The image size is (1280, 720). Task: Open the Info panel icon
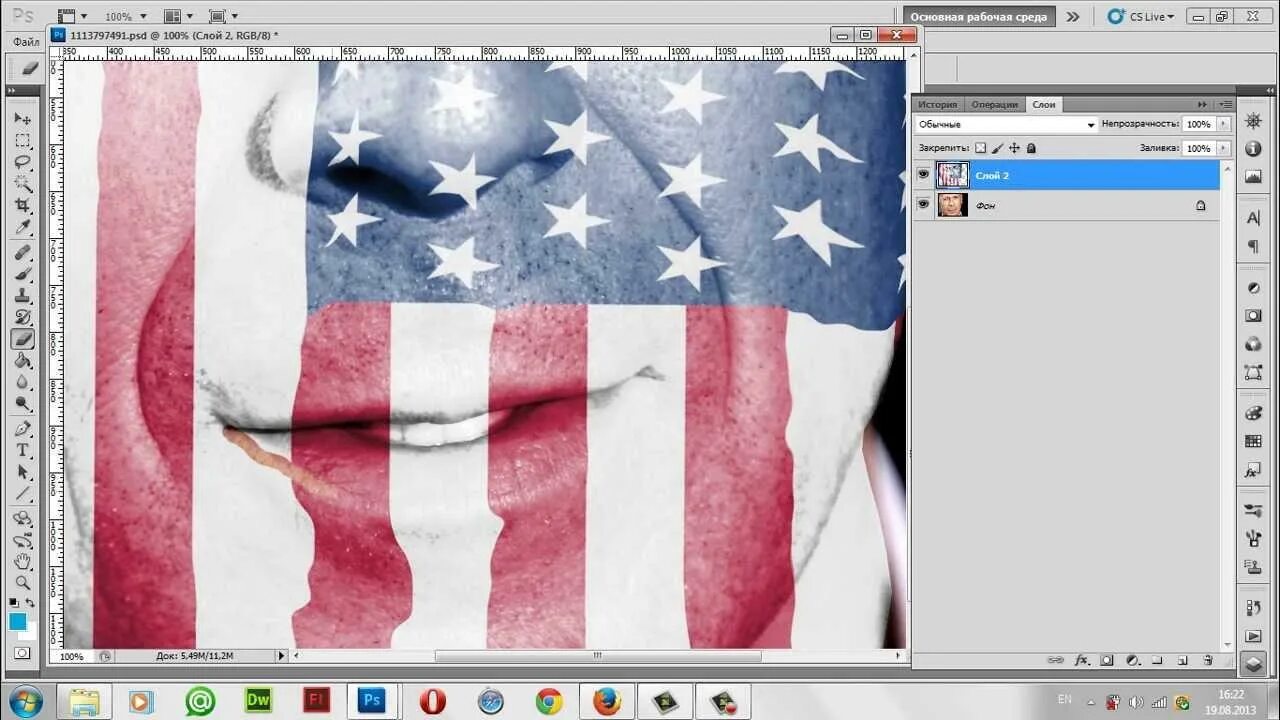(x=1253, y=149)
